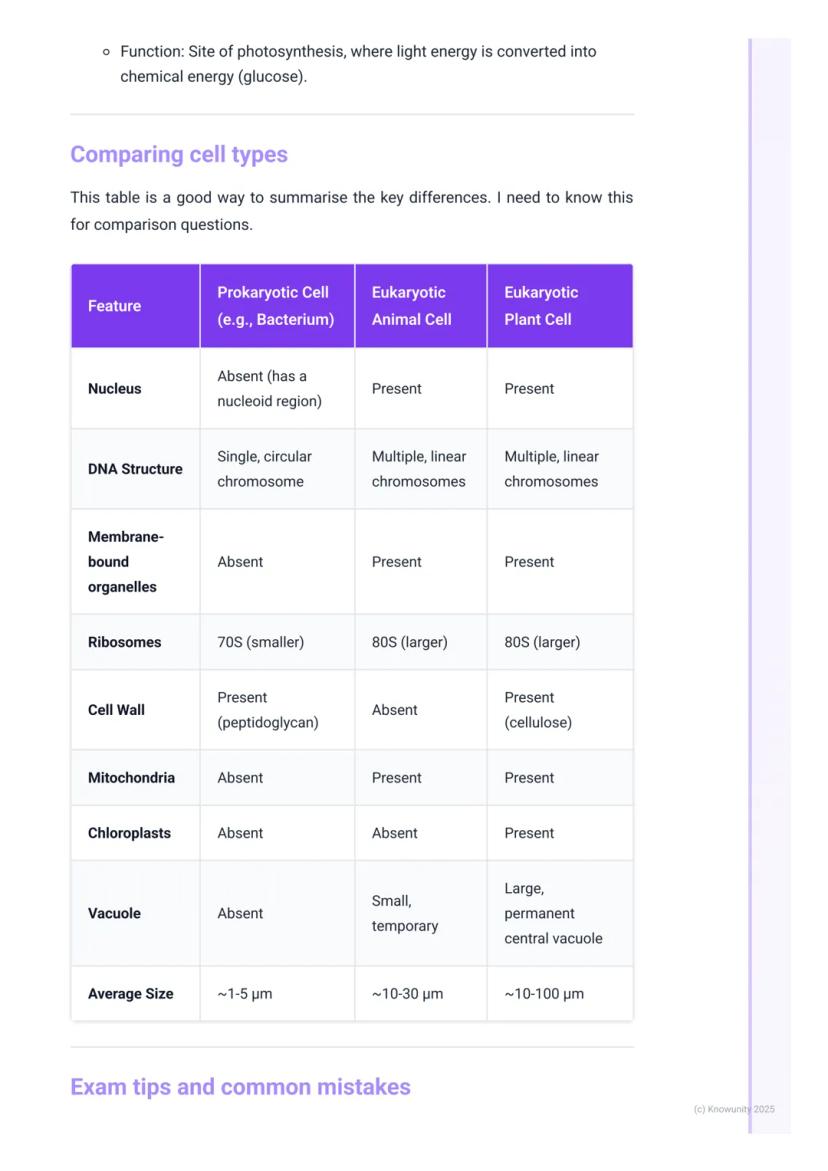
Task: Select the "Present (peptidoglycan)" cell
Action: pyautogui.click(x=267, y=710)
